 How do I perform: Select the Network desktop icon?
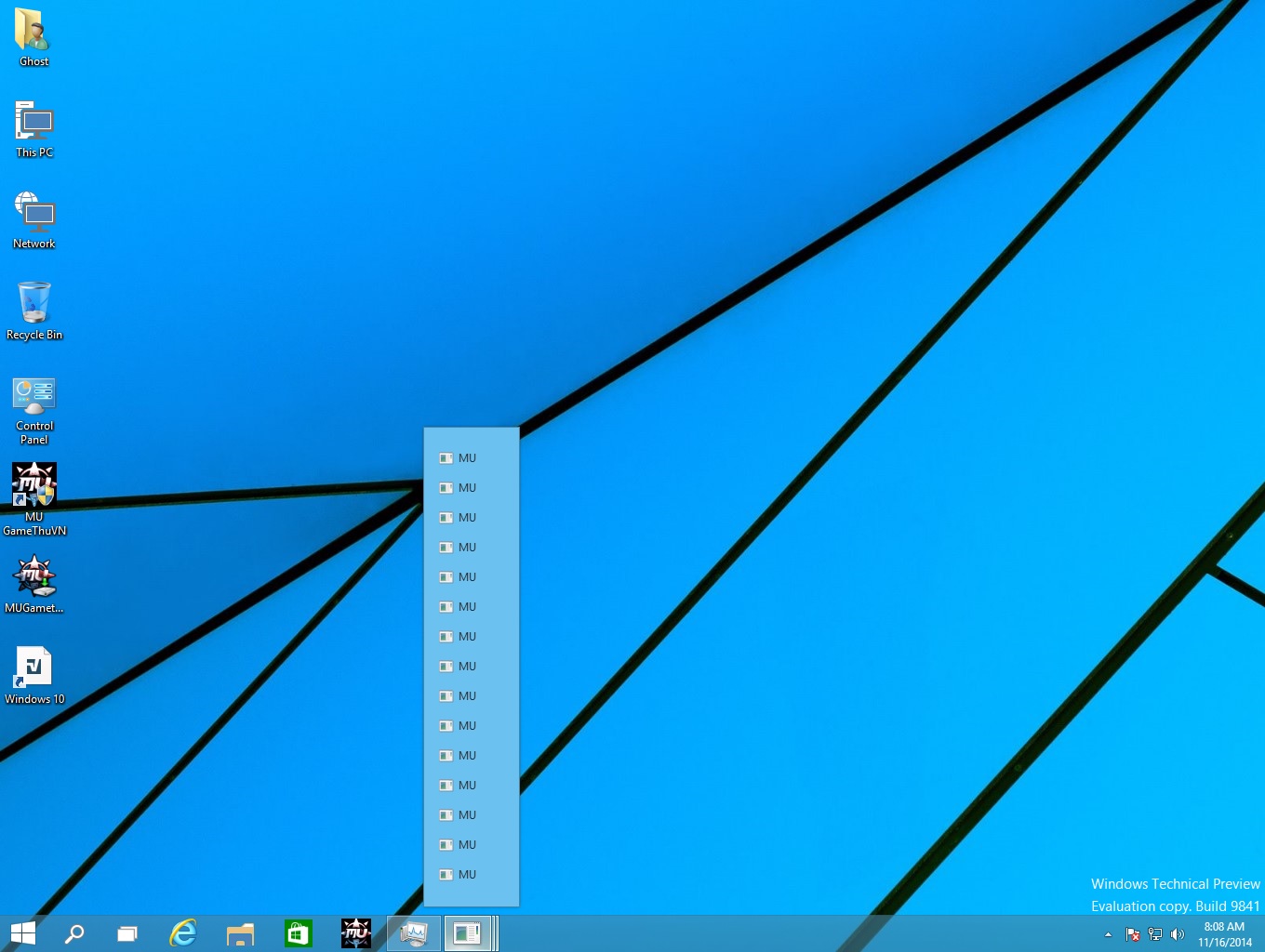(x=34, y=220)
